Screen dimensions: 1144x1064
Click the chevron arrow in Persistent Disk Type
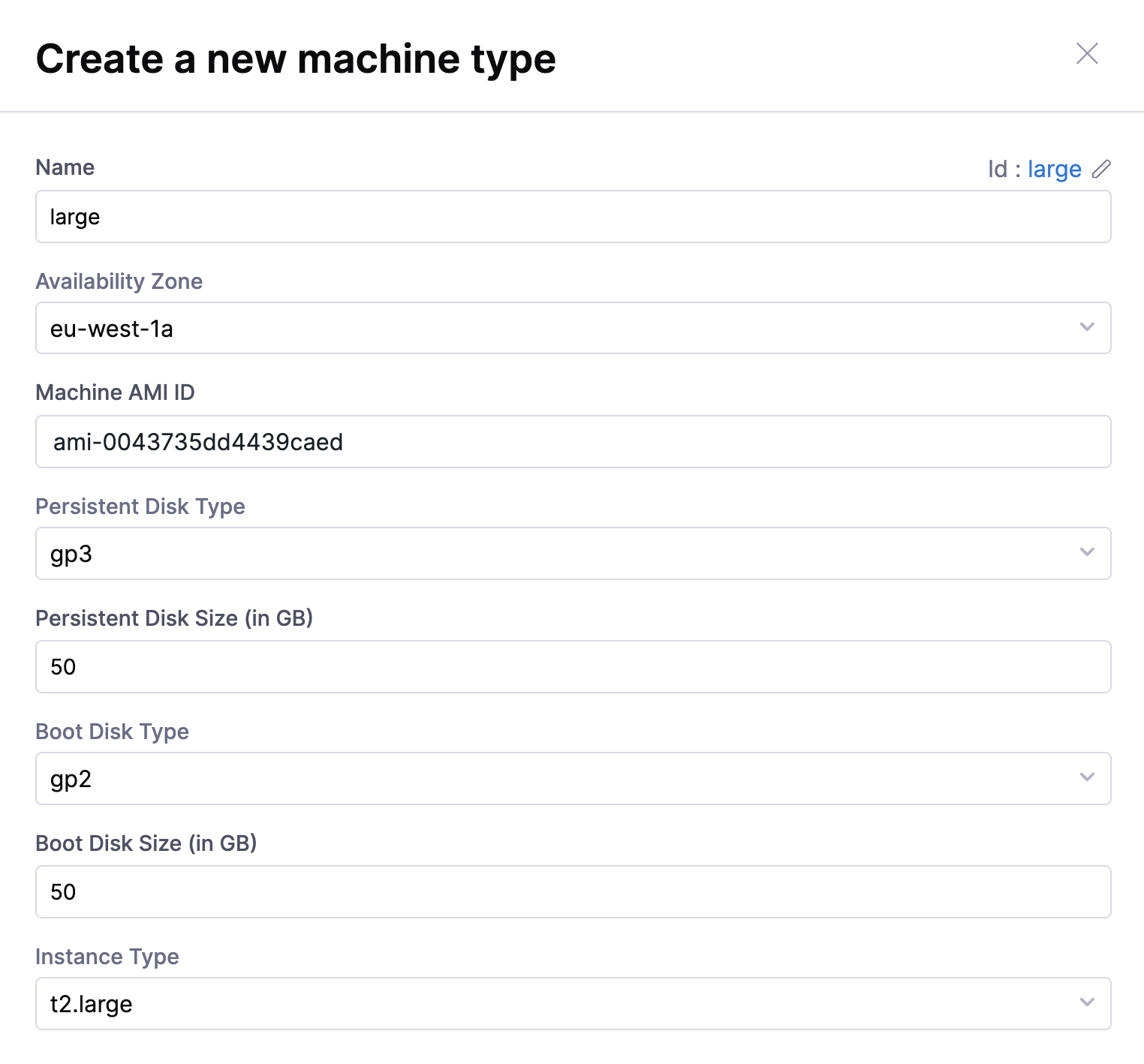[x=1086, y=552]
